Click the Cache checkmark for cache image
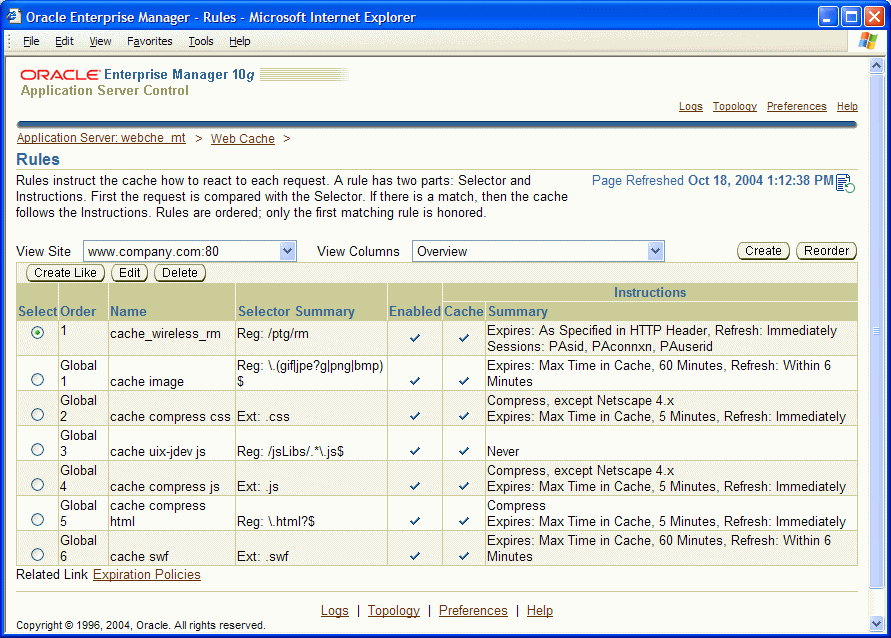The width and height of the screenshot is (891, 638). point(464,381)
